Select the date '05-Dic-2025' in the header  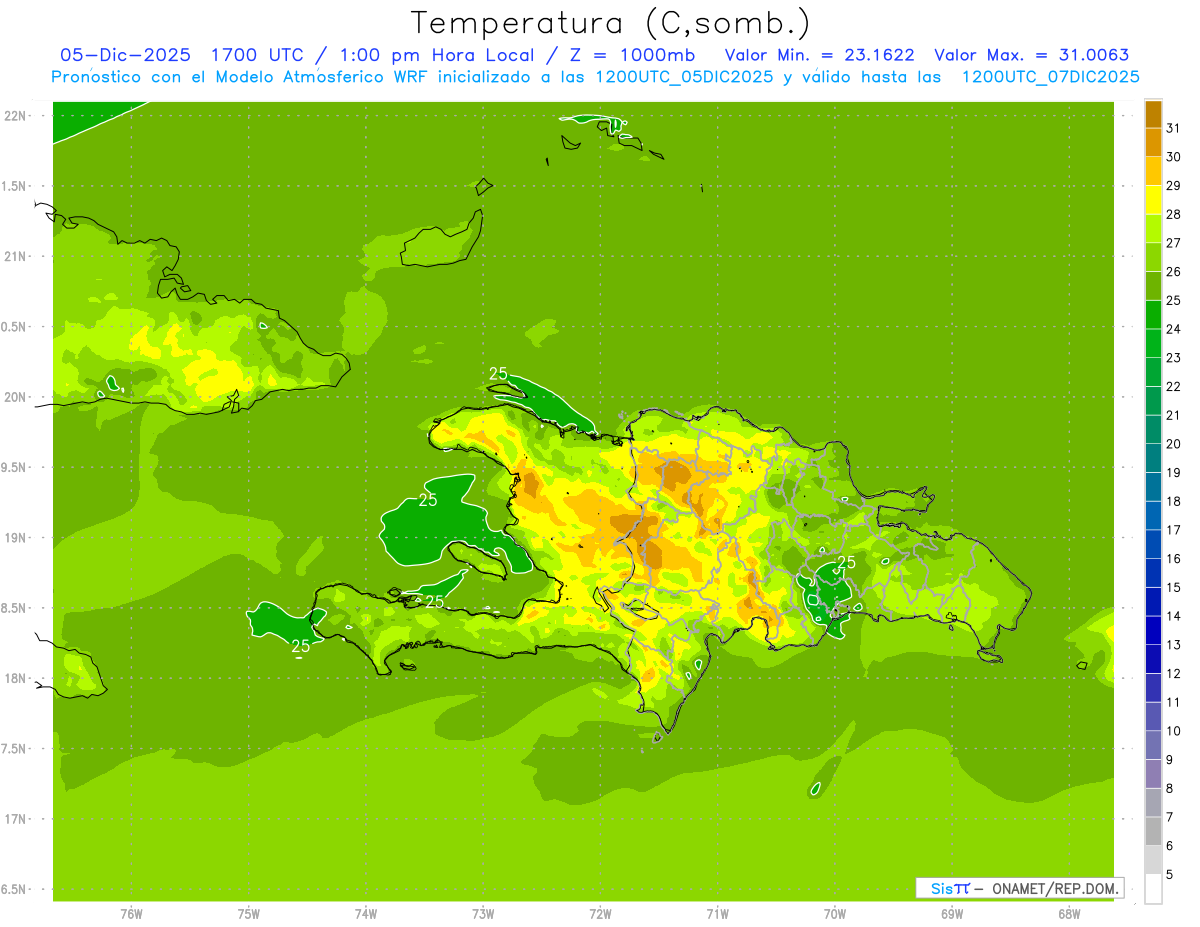(125, 55)
